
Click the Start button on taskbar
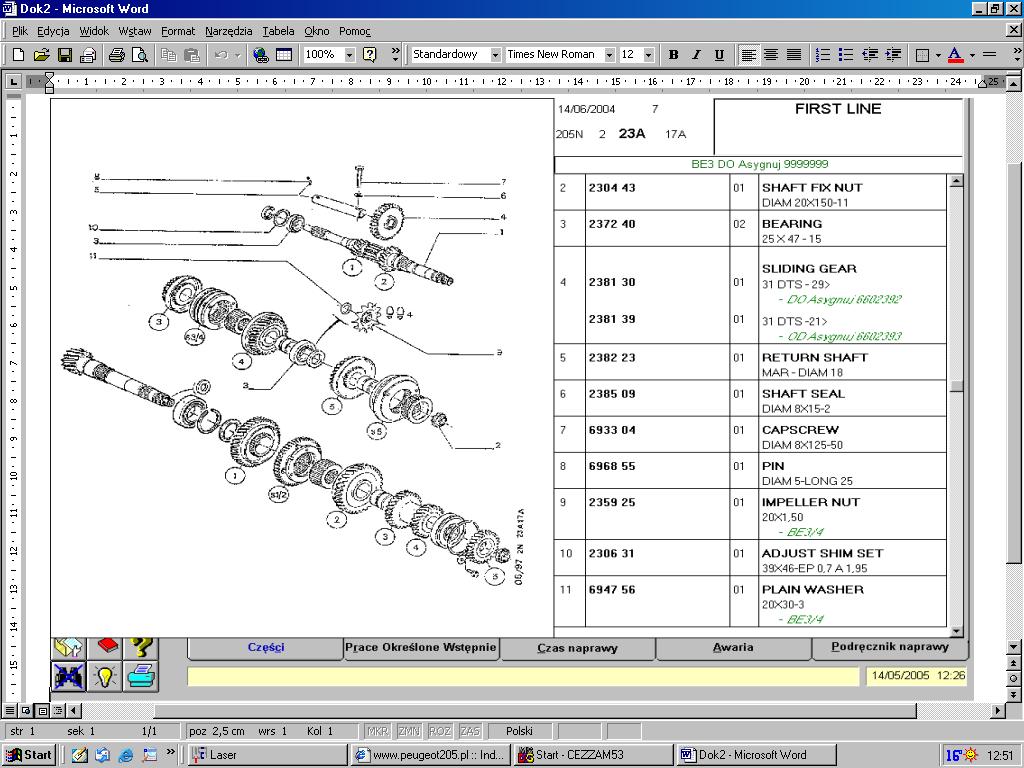(x=30, y=755)
